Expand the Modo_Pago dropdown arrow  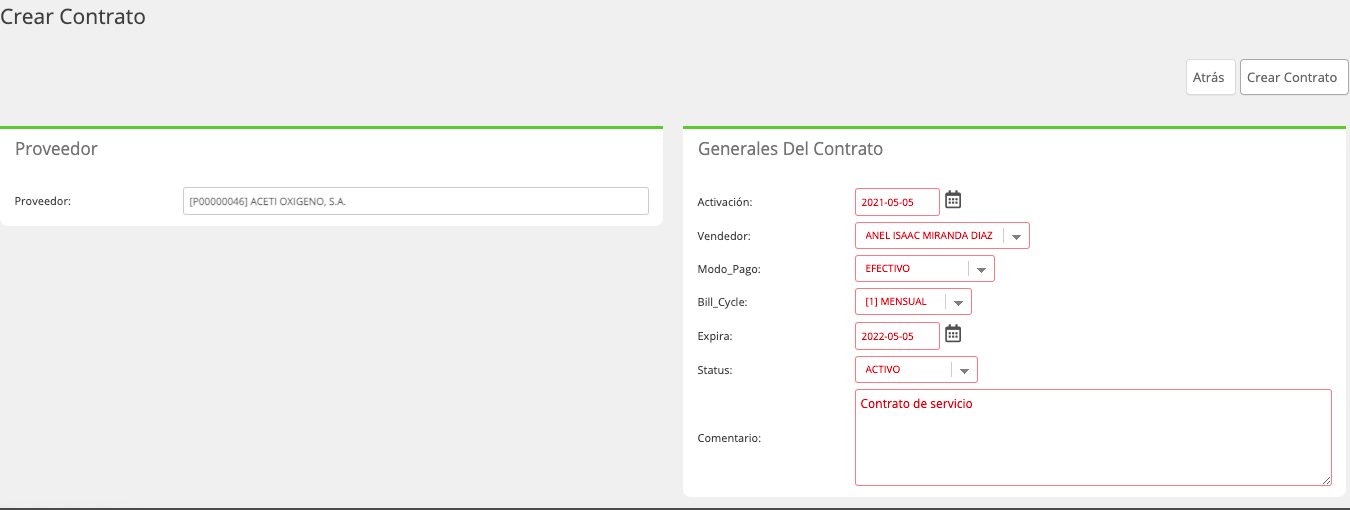point(981,269)
